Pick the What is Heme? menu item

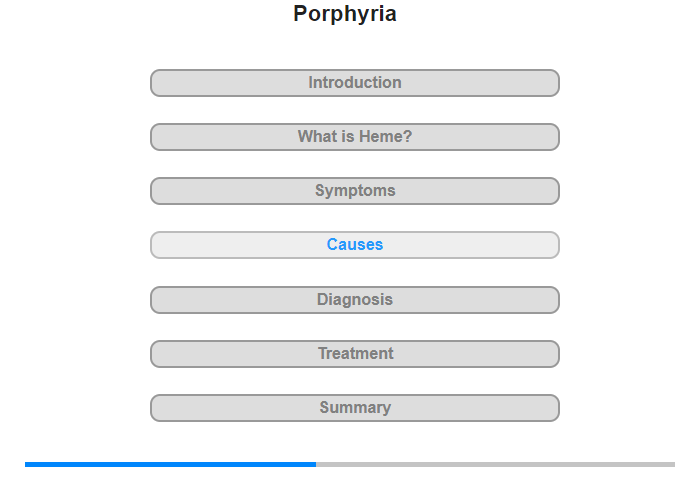[x=354, y=137]
